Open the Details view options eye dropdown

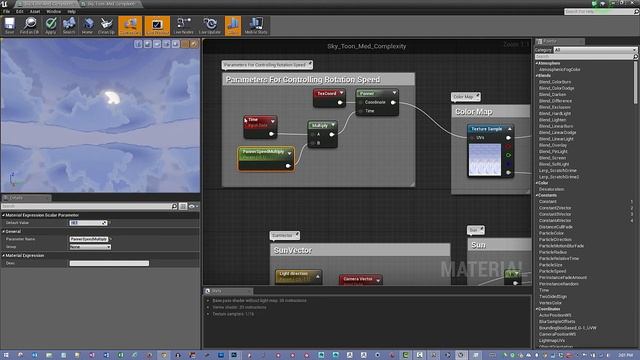[193, 206]
